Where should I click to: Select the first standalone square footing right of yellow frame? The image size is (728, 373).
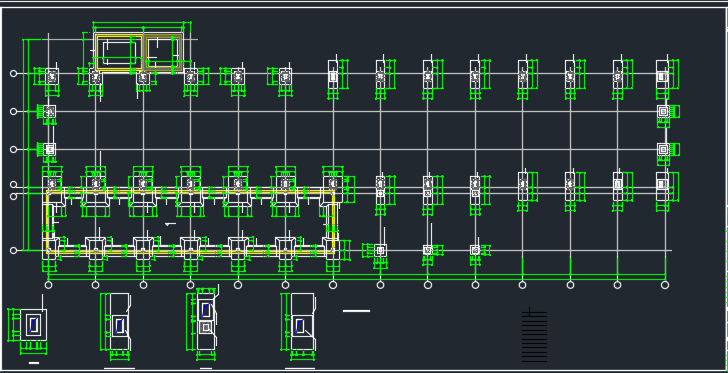[x=380, y=250]
